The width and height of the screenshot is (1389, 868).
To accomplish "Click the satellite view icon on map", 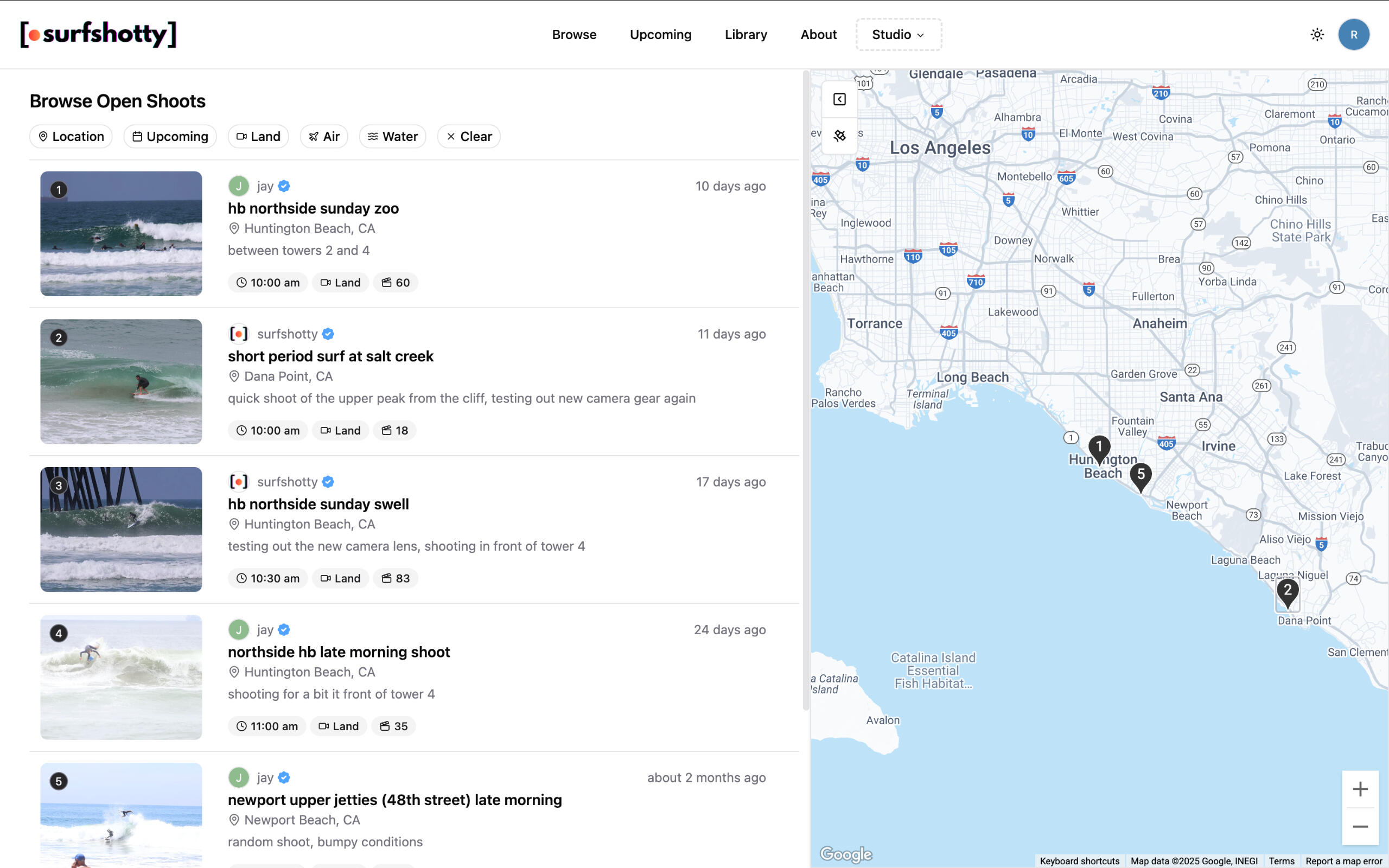I will [839, 136].
